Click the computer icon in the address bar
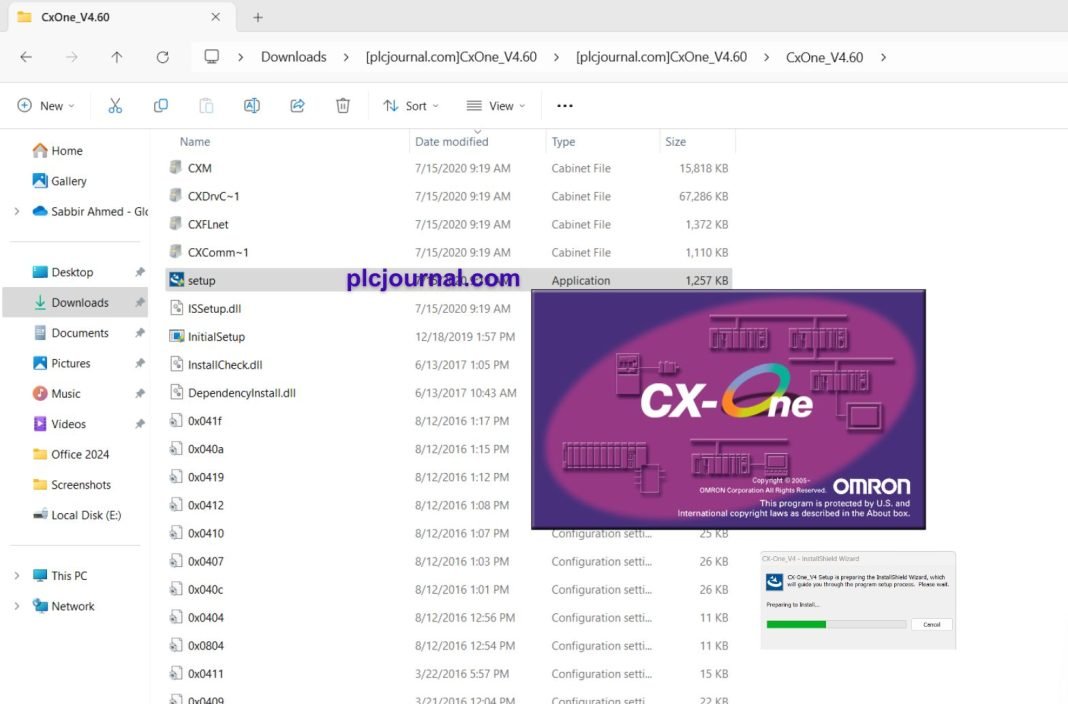Viewport: 1068px width, 704px height. tap(211, 57)
